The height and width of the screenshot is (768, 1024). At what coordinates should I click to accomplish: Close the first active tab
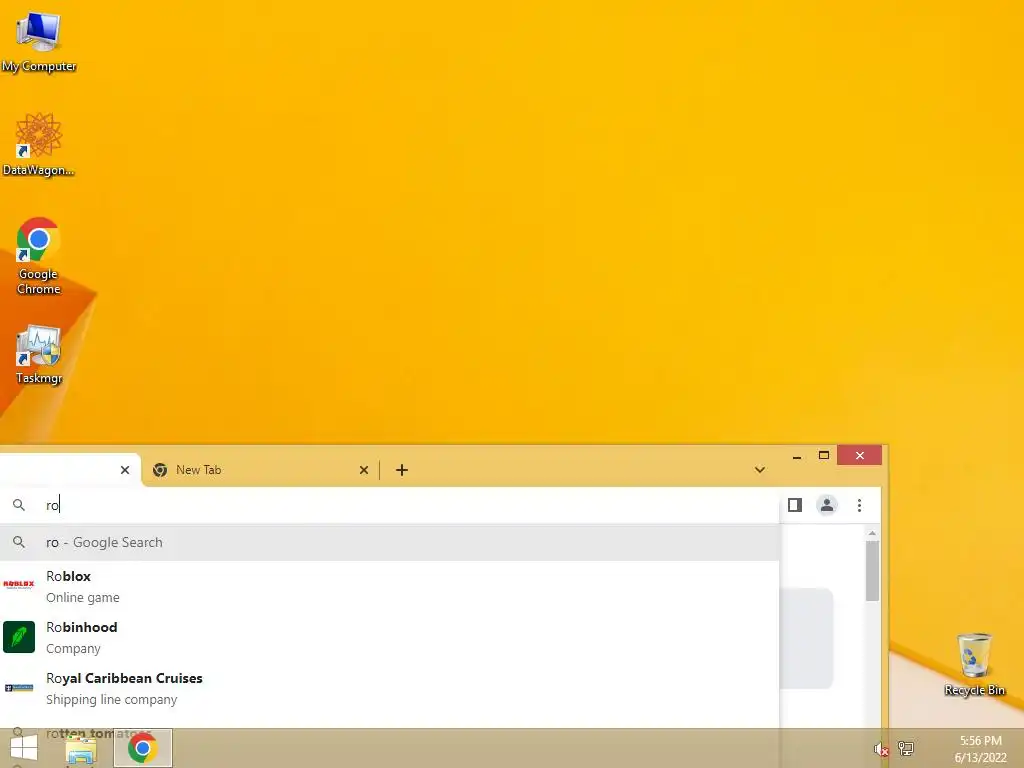(x=125, y=470)
